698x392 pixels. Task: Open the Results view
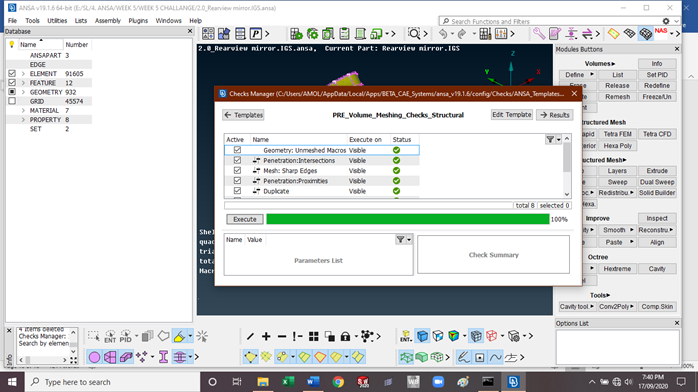(555, 115)
